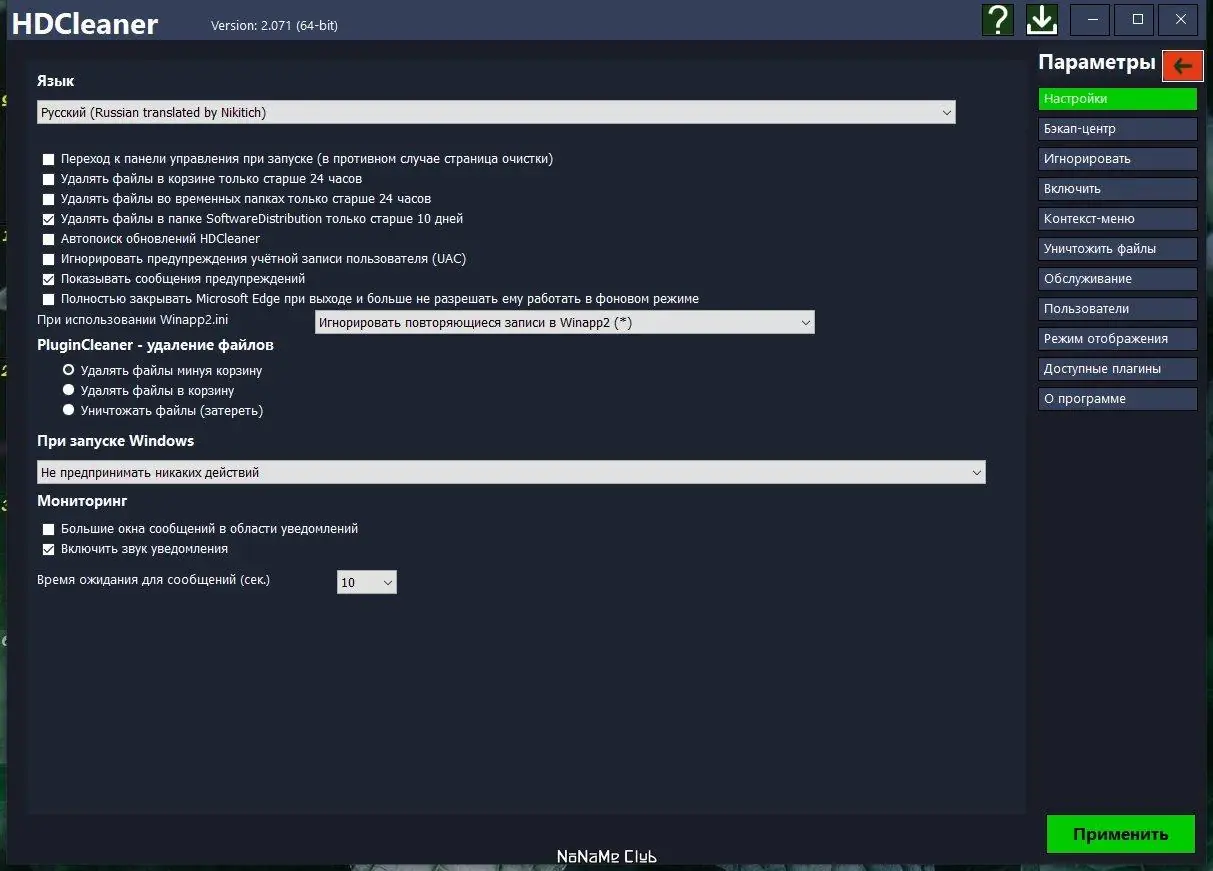Click the При использовании Winapp2.ini label
Image resolution: width=1213 pixels, height=871 pixels.
coord(133,320)
